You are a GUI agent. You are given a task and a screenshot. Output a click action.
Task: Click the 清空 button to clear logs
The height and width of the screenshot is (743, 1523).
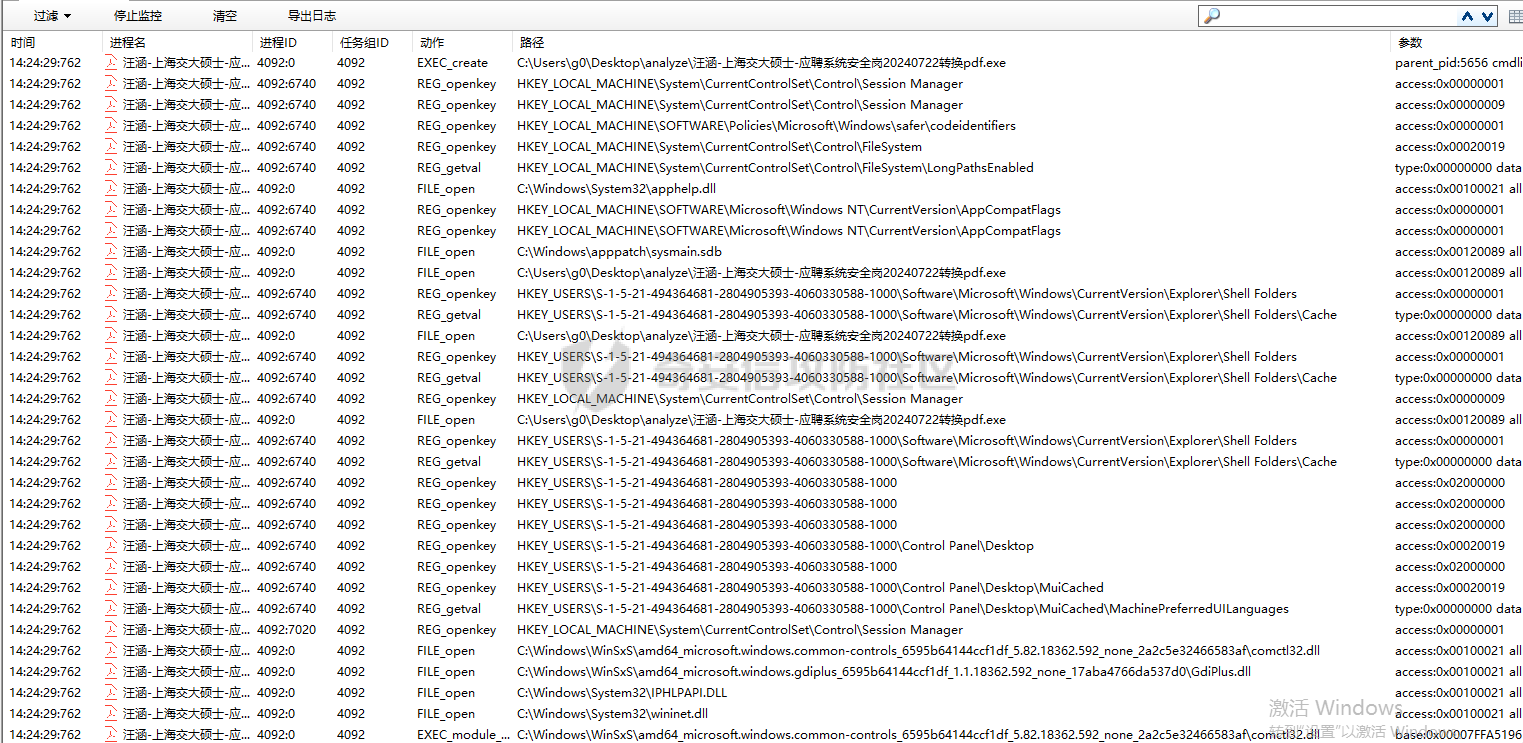[x=225, y=16]
